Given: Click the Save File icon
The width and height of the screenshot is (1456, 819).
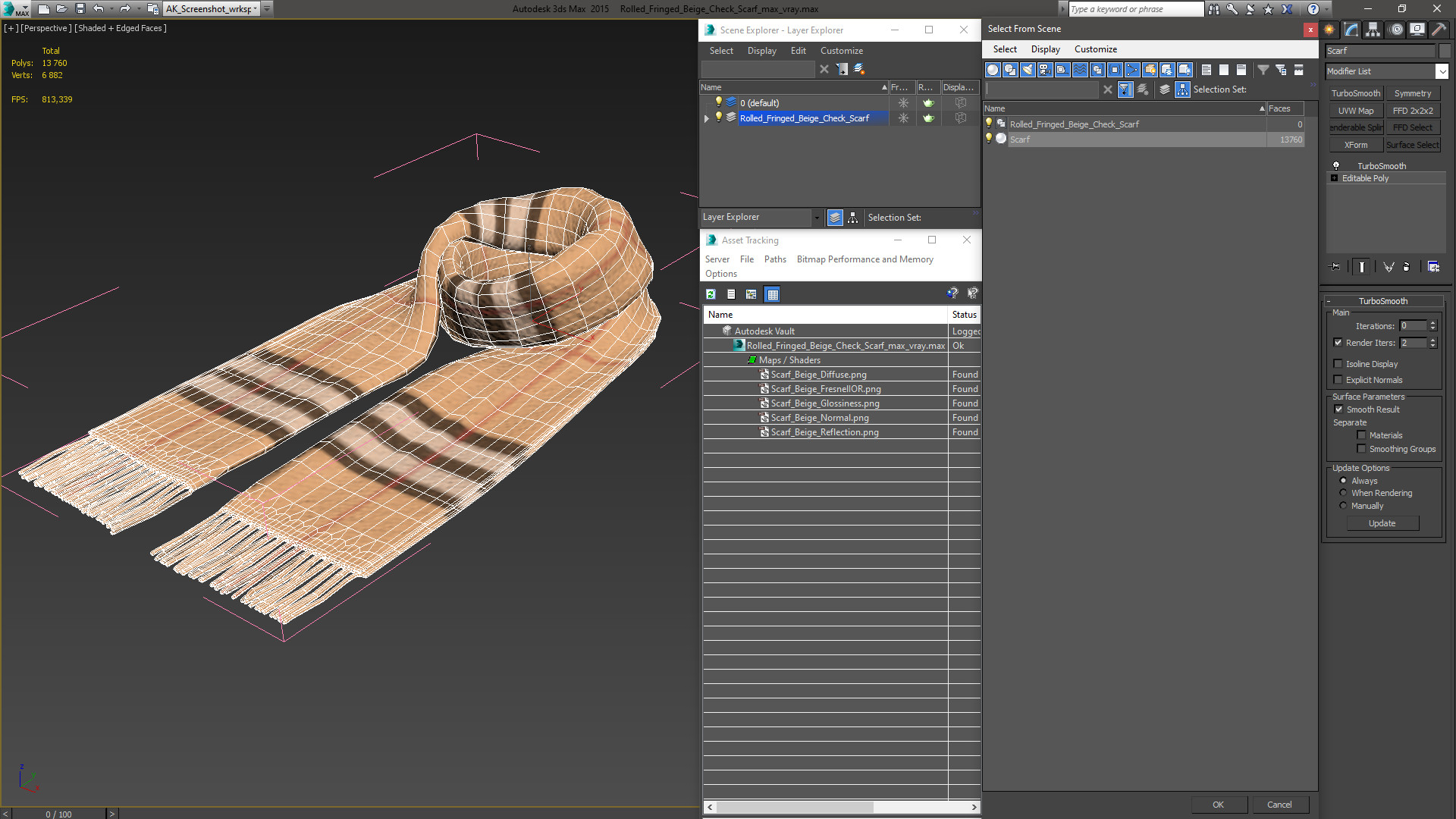Looking at the screenshot, I should [x=80, y=9].
